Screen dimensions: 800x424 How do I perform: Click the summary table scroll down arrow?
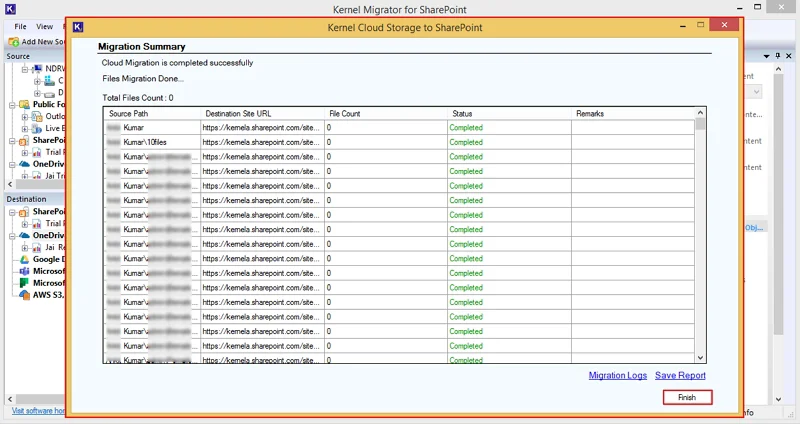point(701,358)
